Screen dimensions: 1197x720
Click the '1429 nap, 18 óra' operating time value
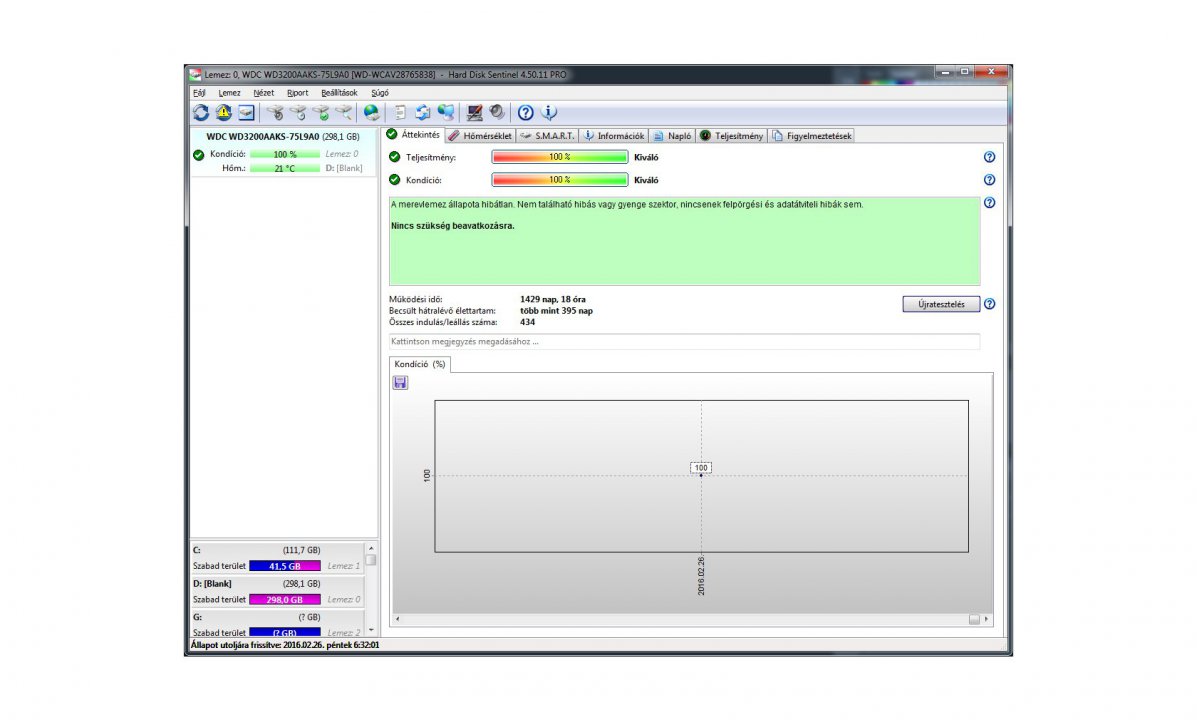coord(553,299)
